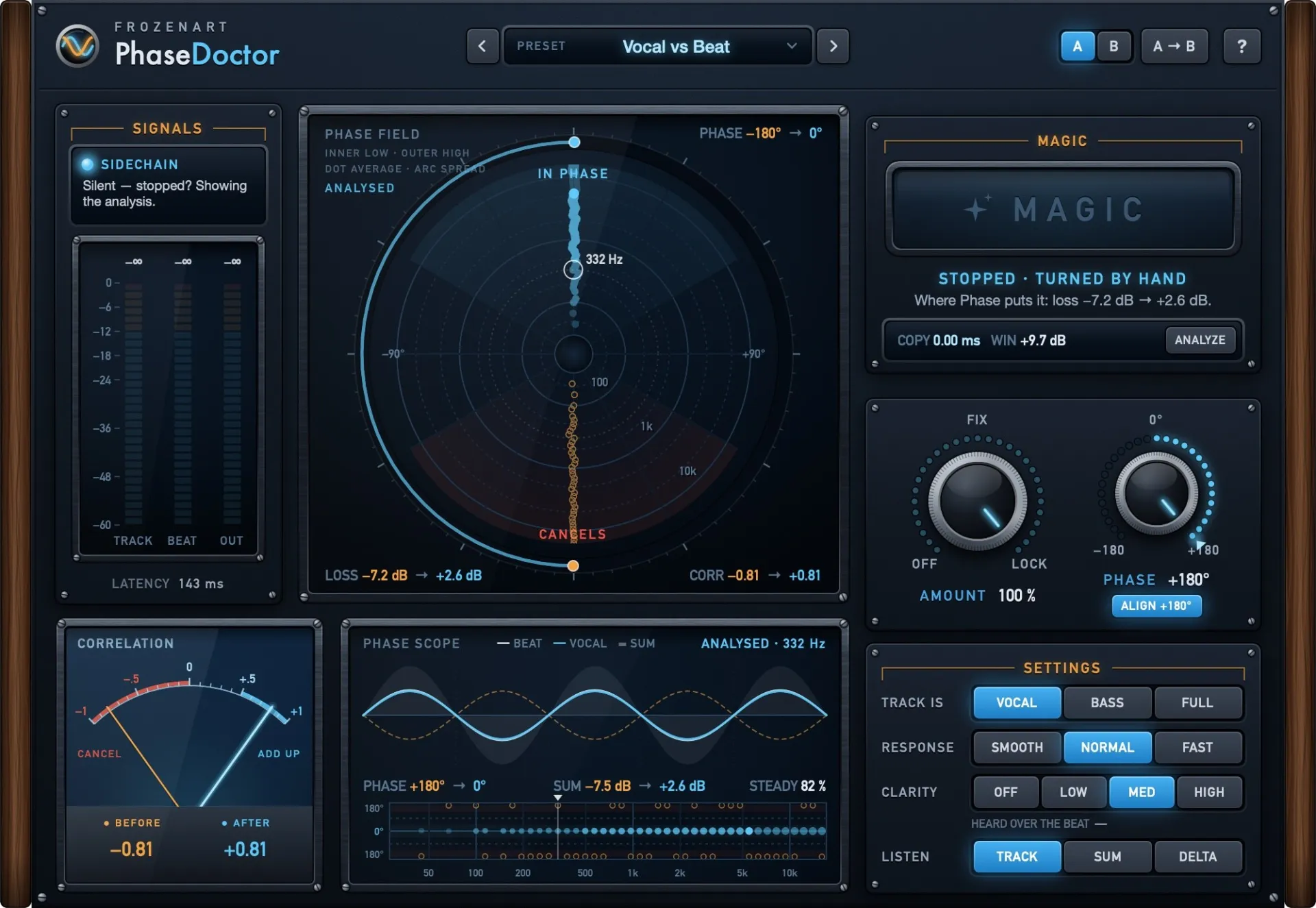Click the blue top handle on phase arc
This screenshot has width=1316, height=908.
point(574,142)
